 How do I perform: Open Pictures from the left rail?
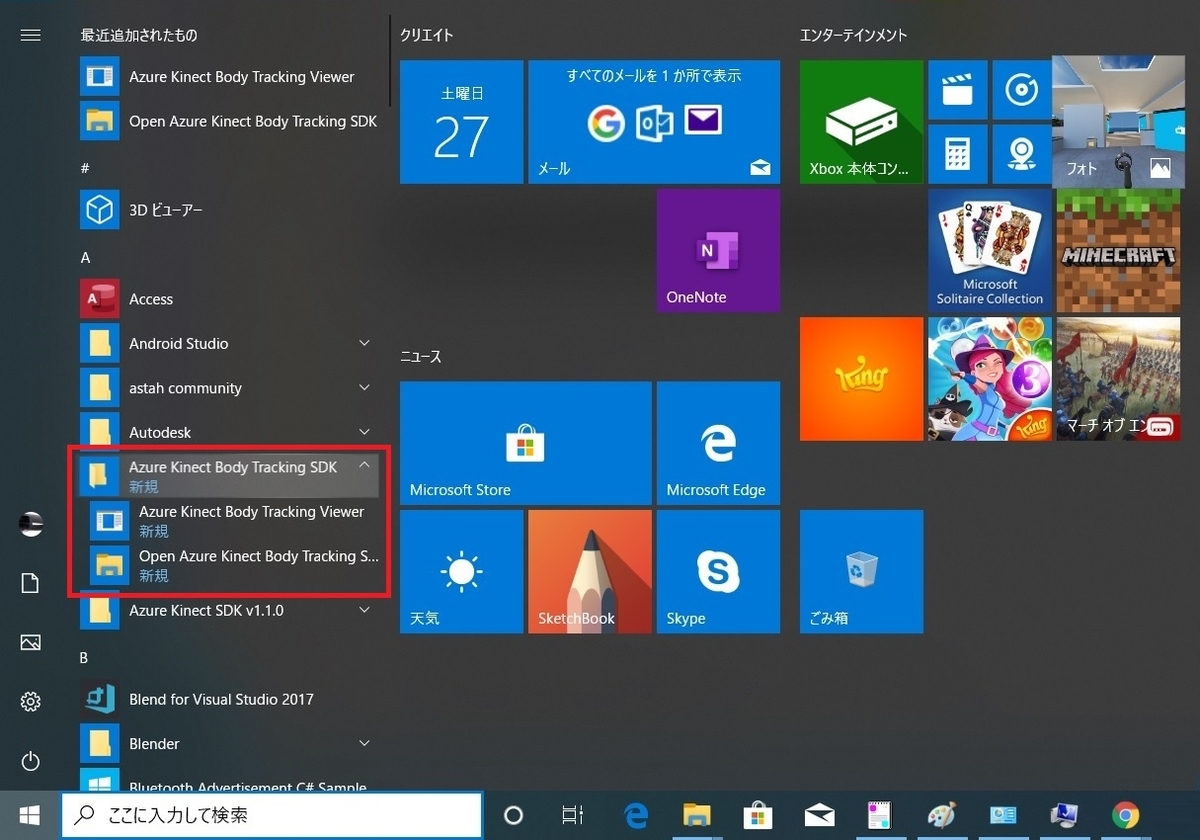tap(30, 642)
